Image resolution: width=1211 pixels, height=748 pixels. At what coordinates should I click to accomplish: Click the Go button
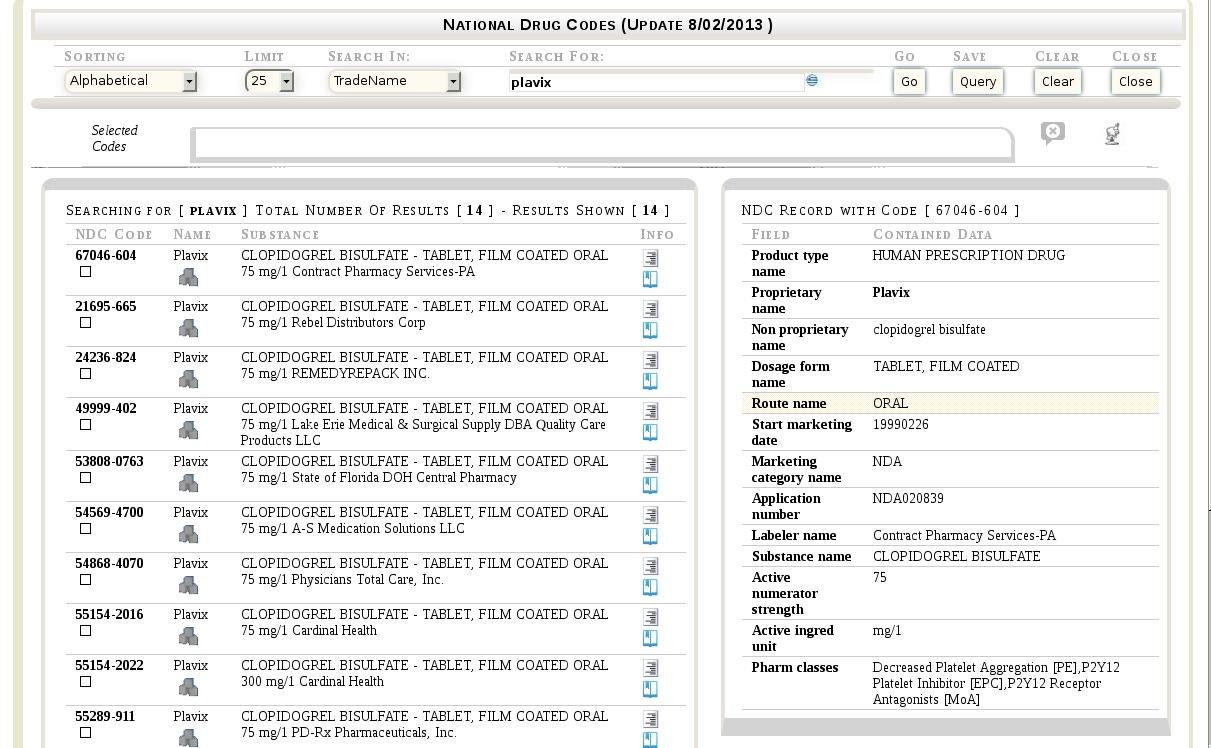click(x=909, y=82)
